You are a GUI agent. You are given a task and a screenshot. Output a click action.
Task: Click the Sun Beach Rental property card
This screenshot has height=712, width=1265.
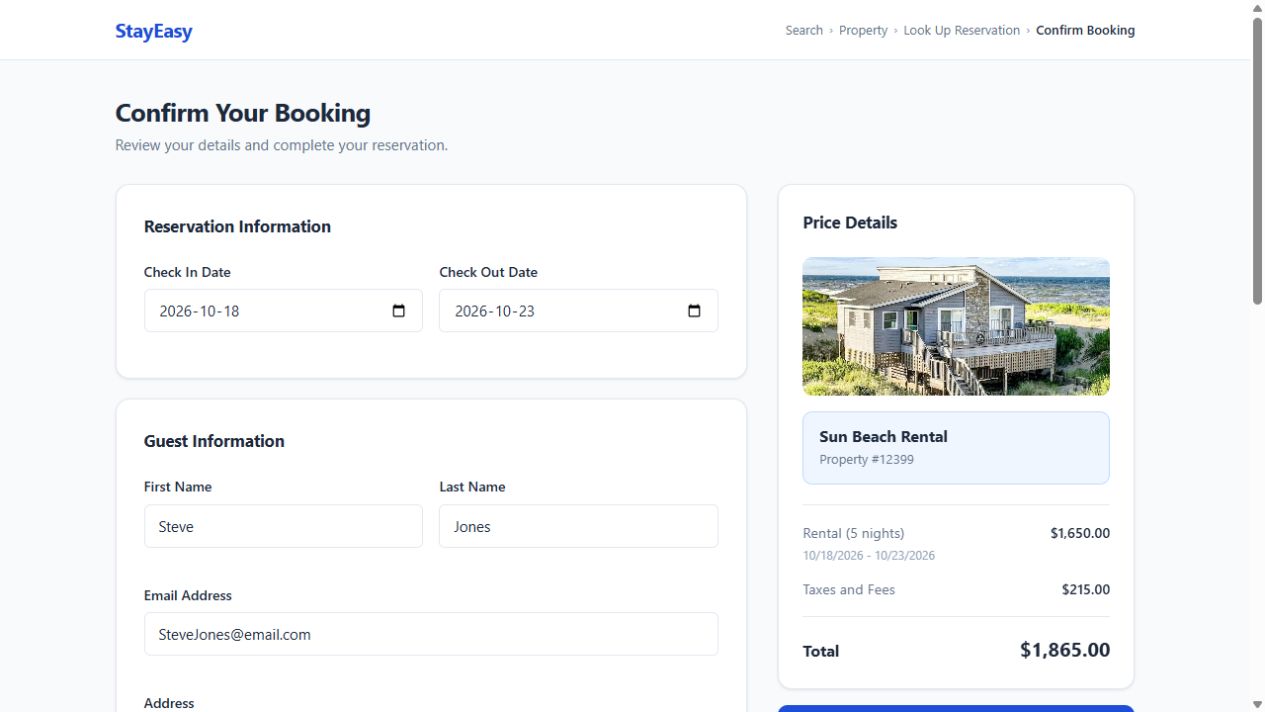click(x=956, y=448)
